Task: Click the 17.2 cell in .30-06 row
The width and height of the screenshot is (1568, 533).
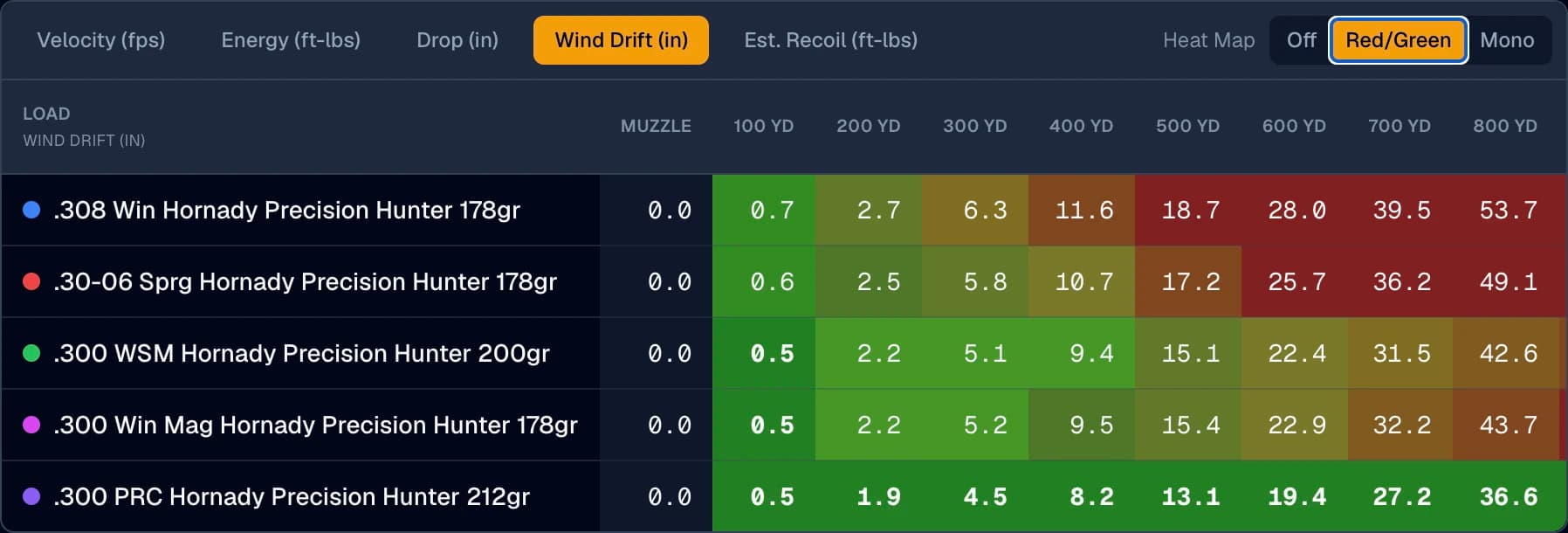Action: (1188, 281)
